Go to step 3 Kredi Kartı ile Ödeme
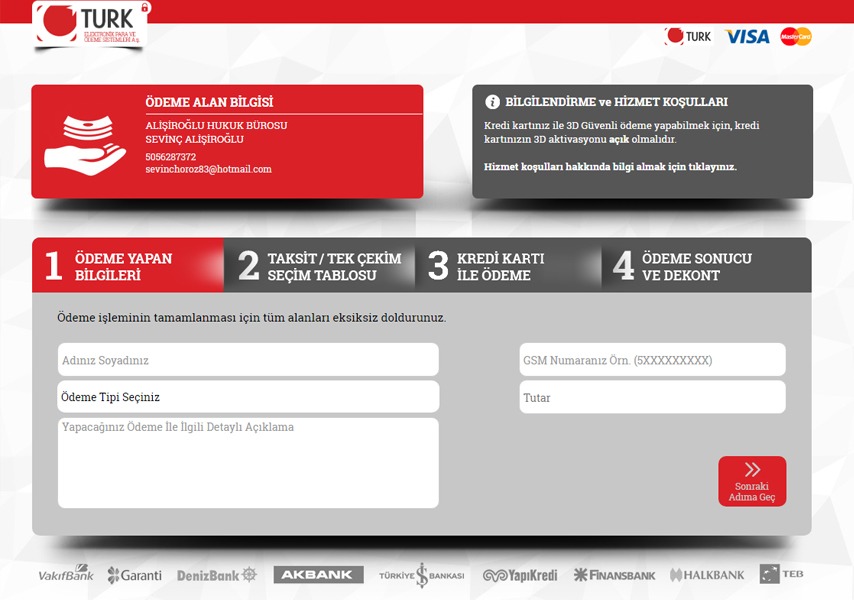The width and height of the screenshot is (854, 600). click(508, 266)
